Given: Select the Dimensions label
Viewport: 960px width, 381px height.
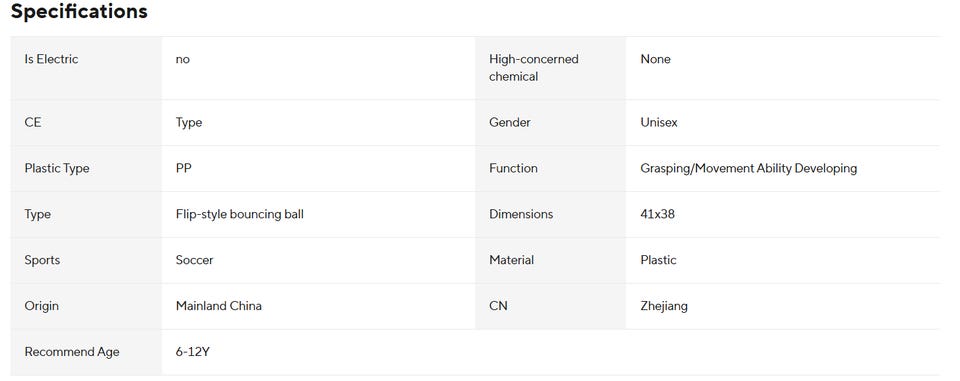Looking at the screenshot, I should coord(520,214).
